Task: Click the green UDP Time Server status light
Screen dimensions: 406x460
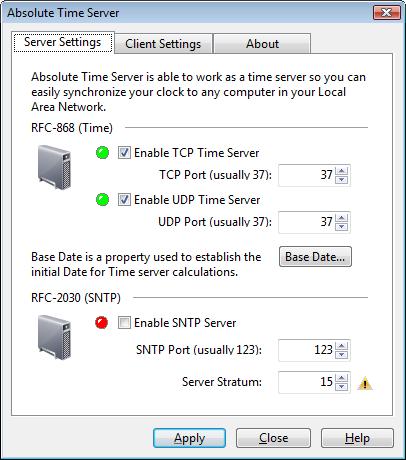Action: [102, 200]
